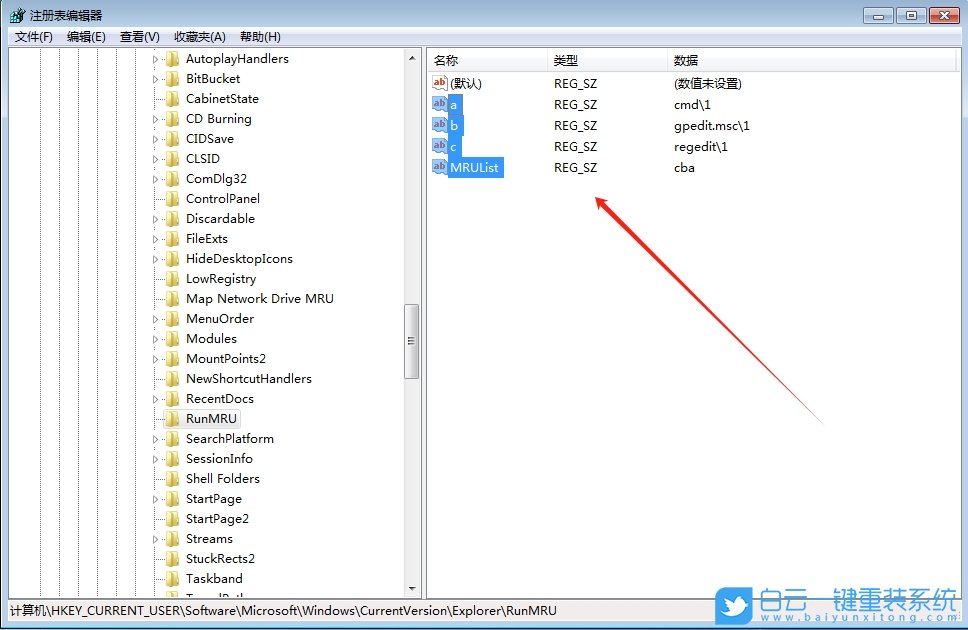Screen dimensions: 968x630
Task: Click the vertical scrollbar of the tree pane
Action: [411, 340]
